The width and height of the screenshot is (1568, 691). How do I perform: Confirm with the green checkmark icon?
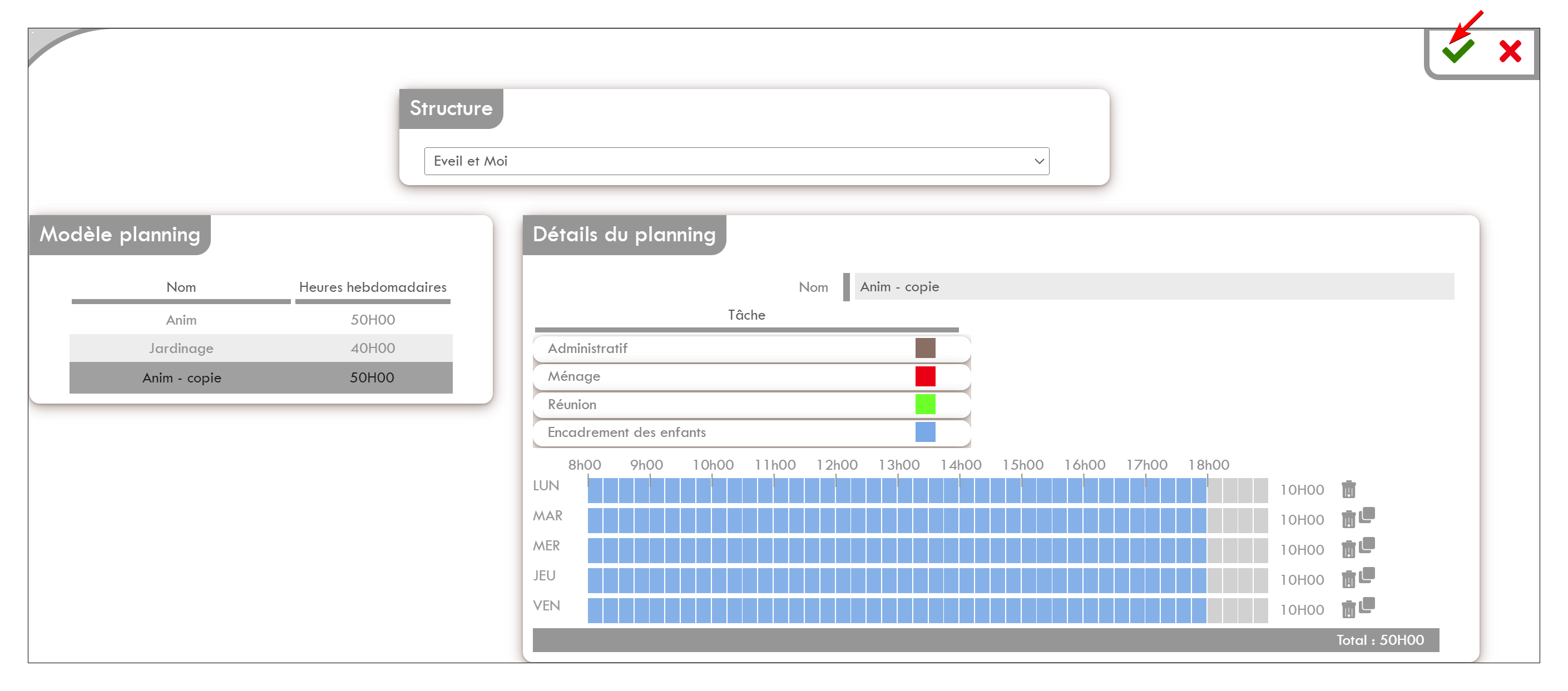pyautogui.click(x=1458, y=51)
